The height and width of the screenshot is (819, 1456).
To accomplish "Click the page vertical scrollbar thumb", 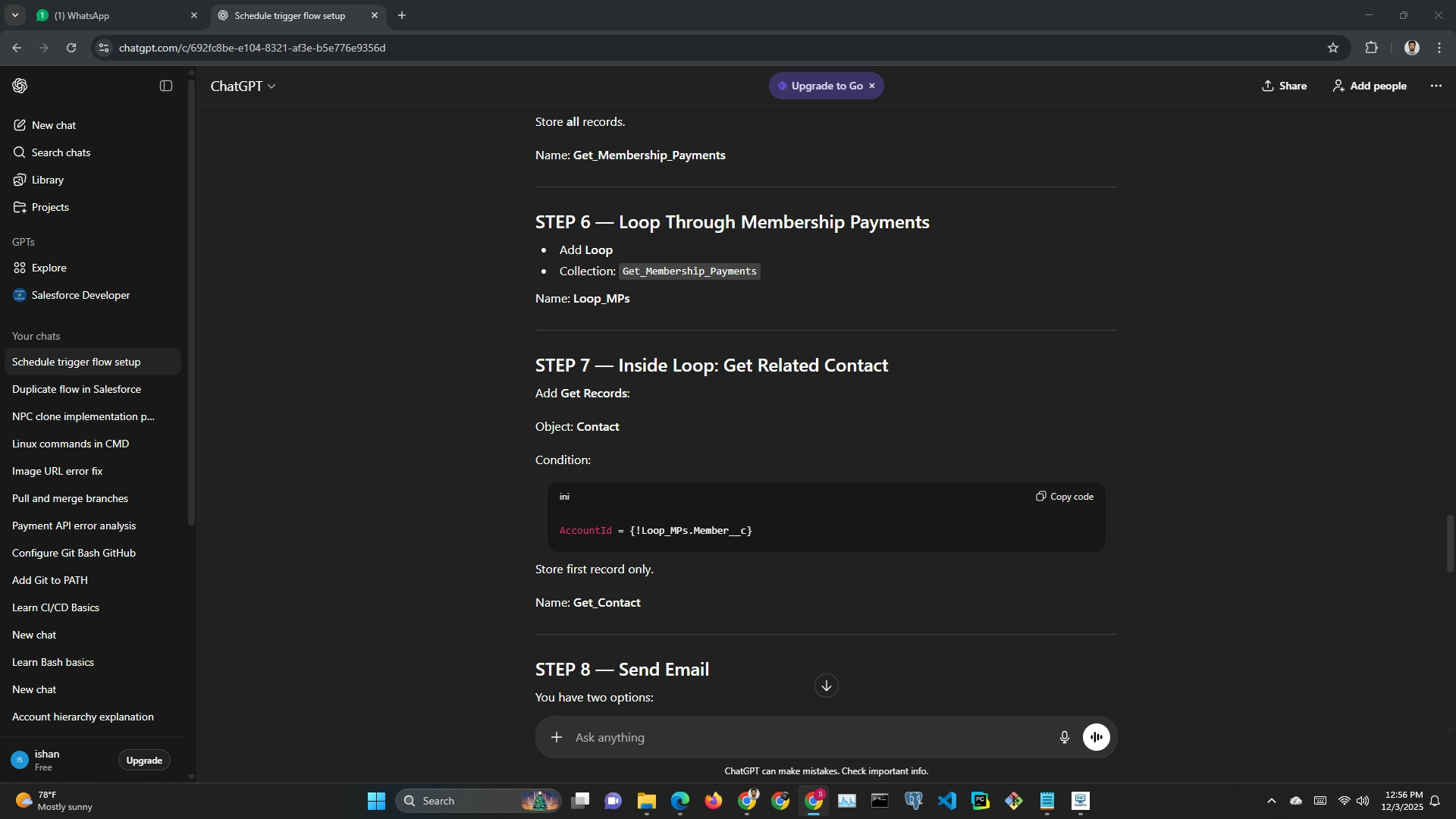I will 1449,543.
